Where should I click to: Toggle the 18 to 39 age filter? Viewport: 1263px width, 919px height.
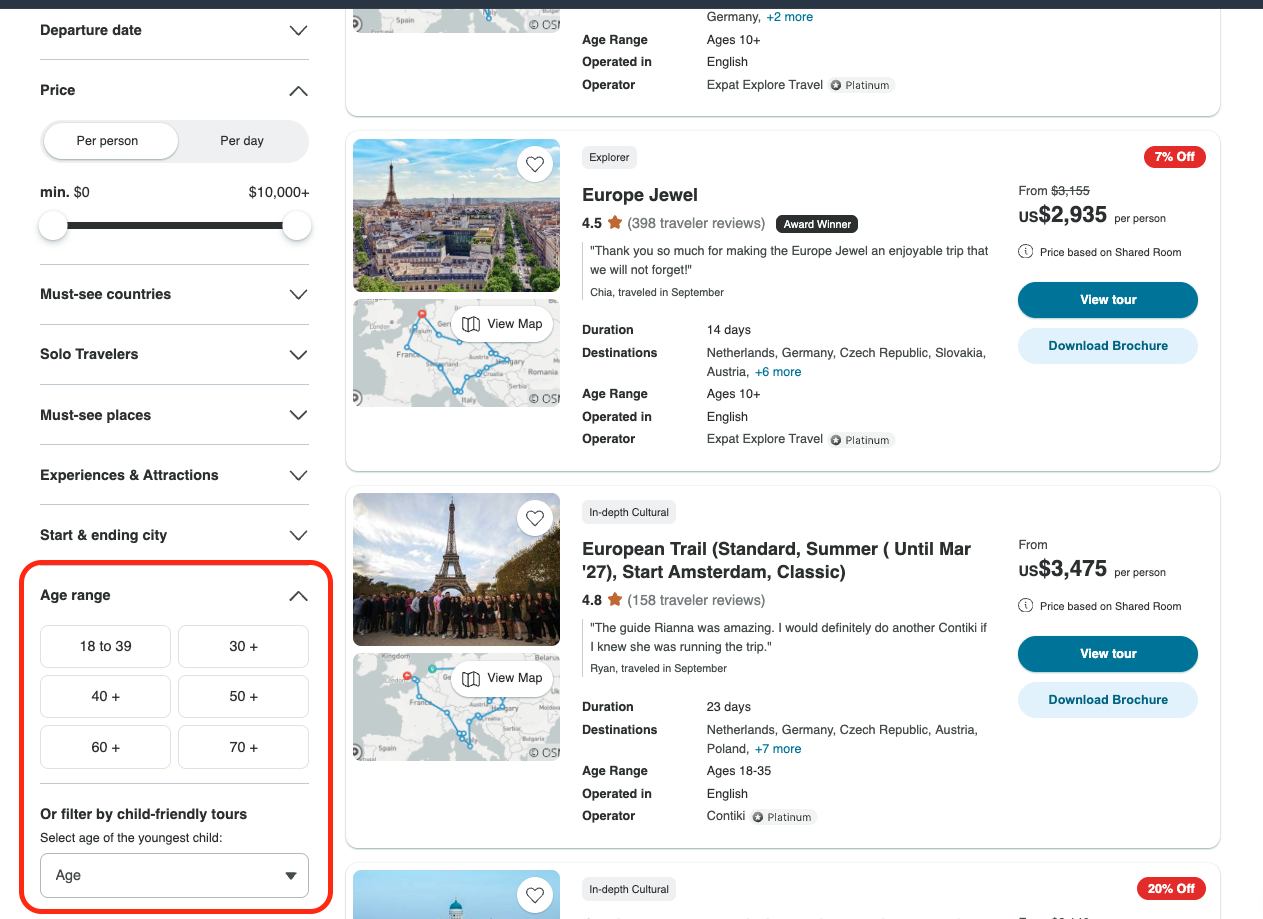click(105, 646)
